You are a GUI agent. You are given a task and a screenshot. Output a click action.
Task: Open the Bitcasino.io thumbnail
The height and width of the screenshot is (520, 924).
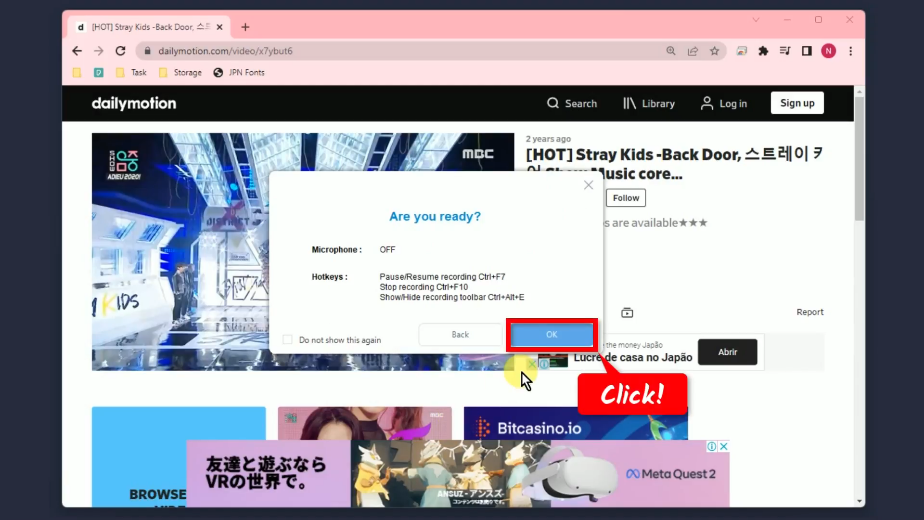point(576,423)
